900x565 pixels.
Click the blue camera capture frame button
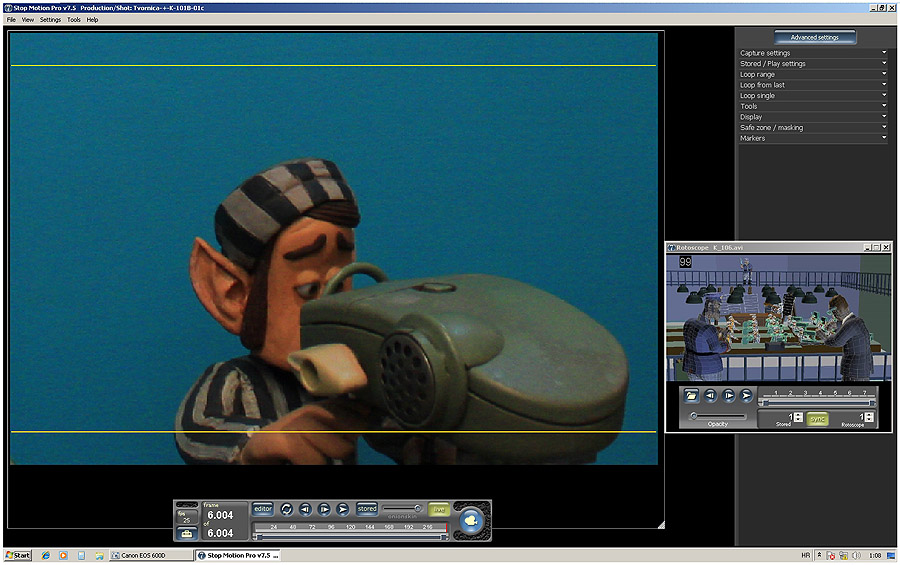coord(471,521)
